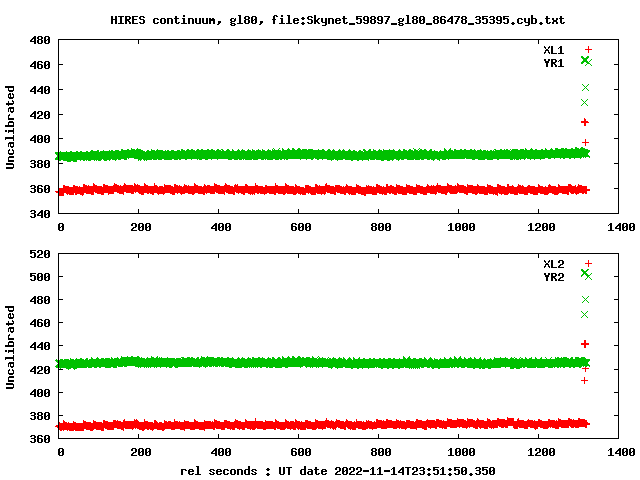Click the 360 tick on the XL2/YR2 plot
Screen dimensions: 640x480
pos(40,439)
